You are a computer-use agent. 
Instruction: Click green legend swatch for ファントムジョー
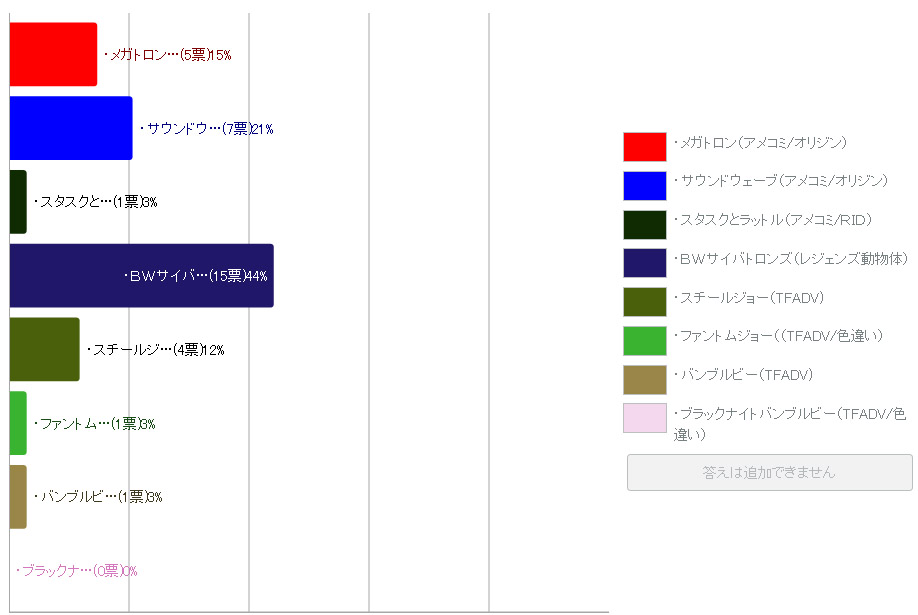tap(645, 341)
